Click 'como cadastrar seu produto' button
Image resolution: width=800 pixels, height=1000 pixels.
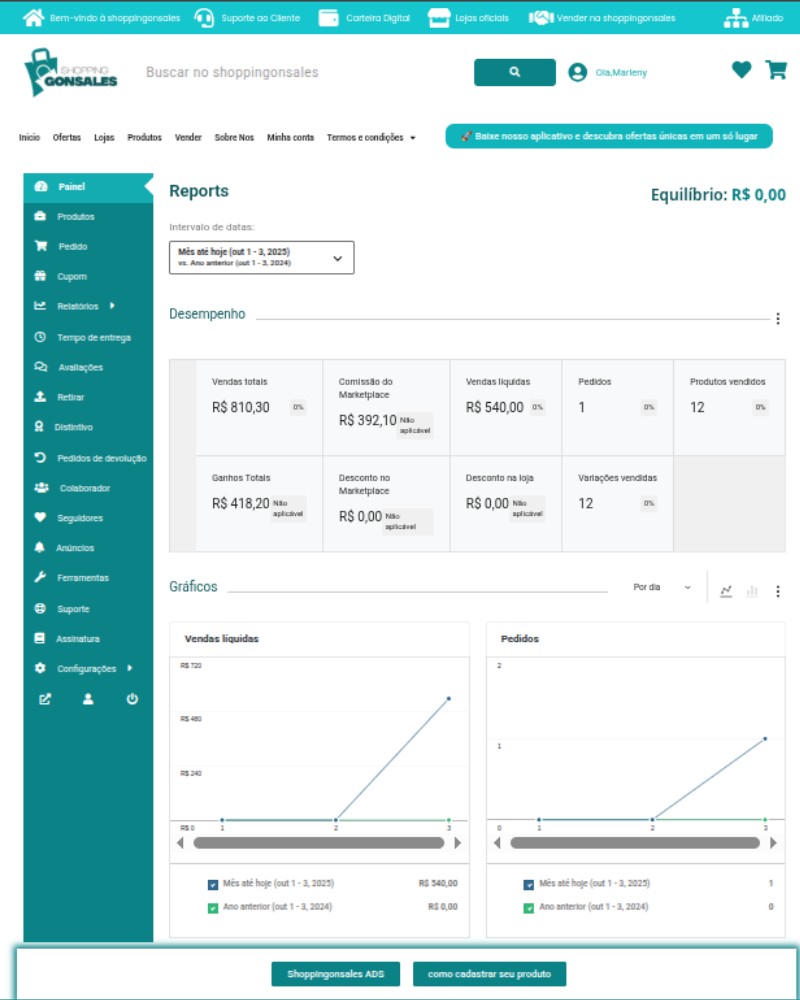tap(489, 974)
